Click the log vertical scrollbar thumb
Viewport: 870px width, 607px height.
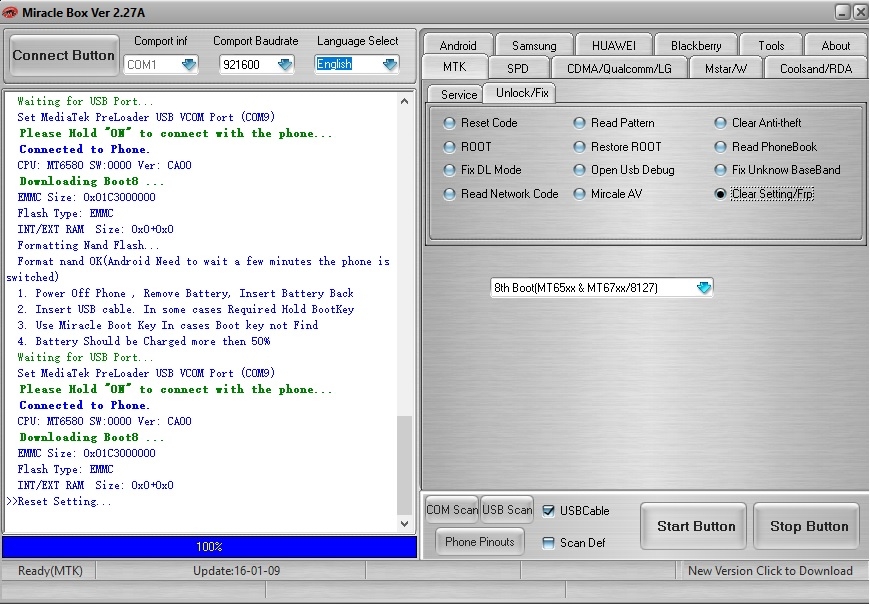404,465
